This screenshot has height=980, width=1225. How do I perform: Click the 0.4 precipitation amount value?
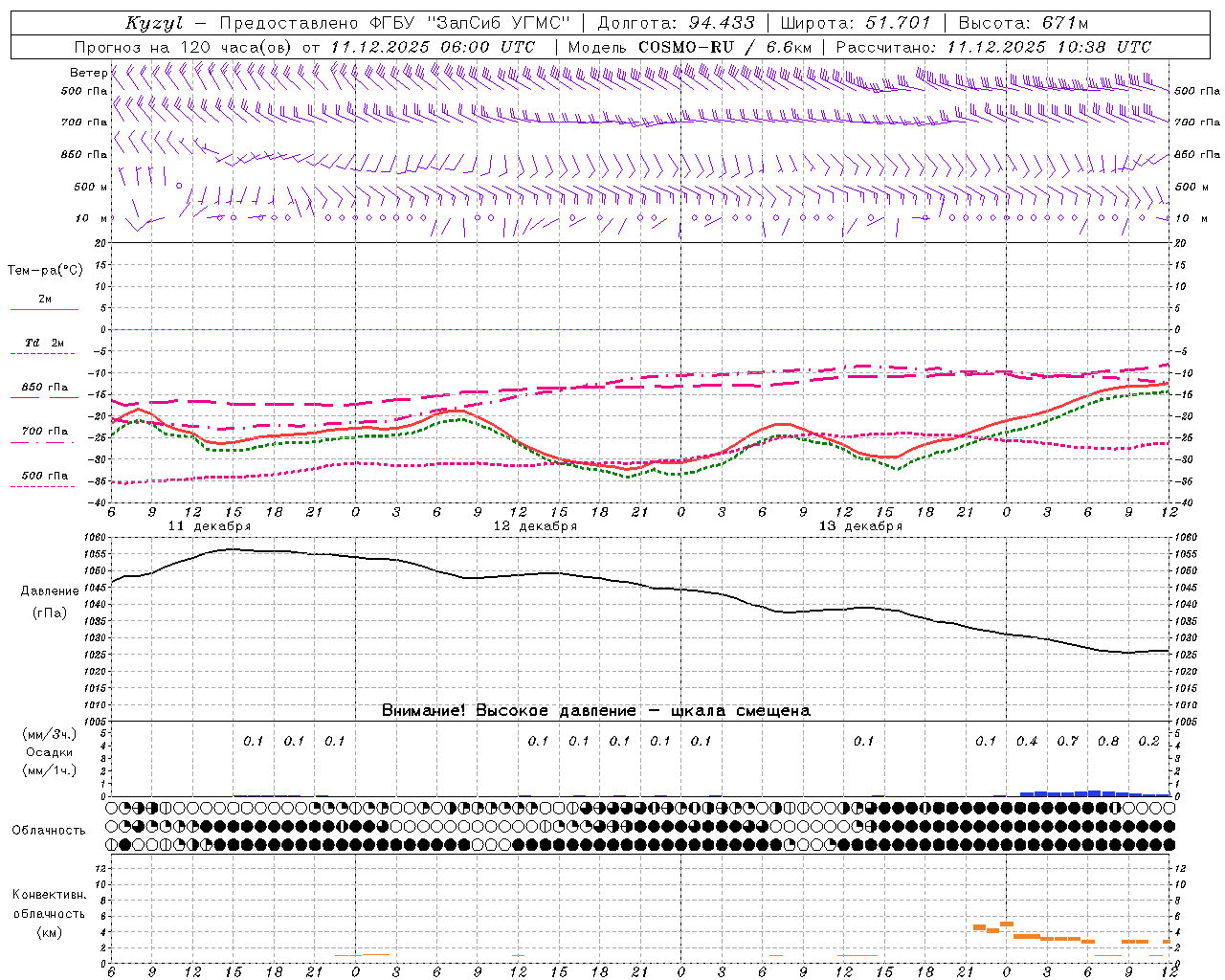pyautogui.click(x=1026, y=742)
